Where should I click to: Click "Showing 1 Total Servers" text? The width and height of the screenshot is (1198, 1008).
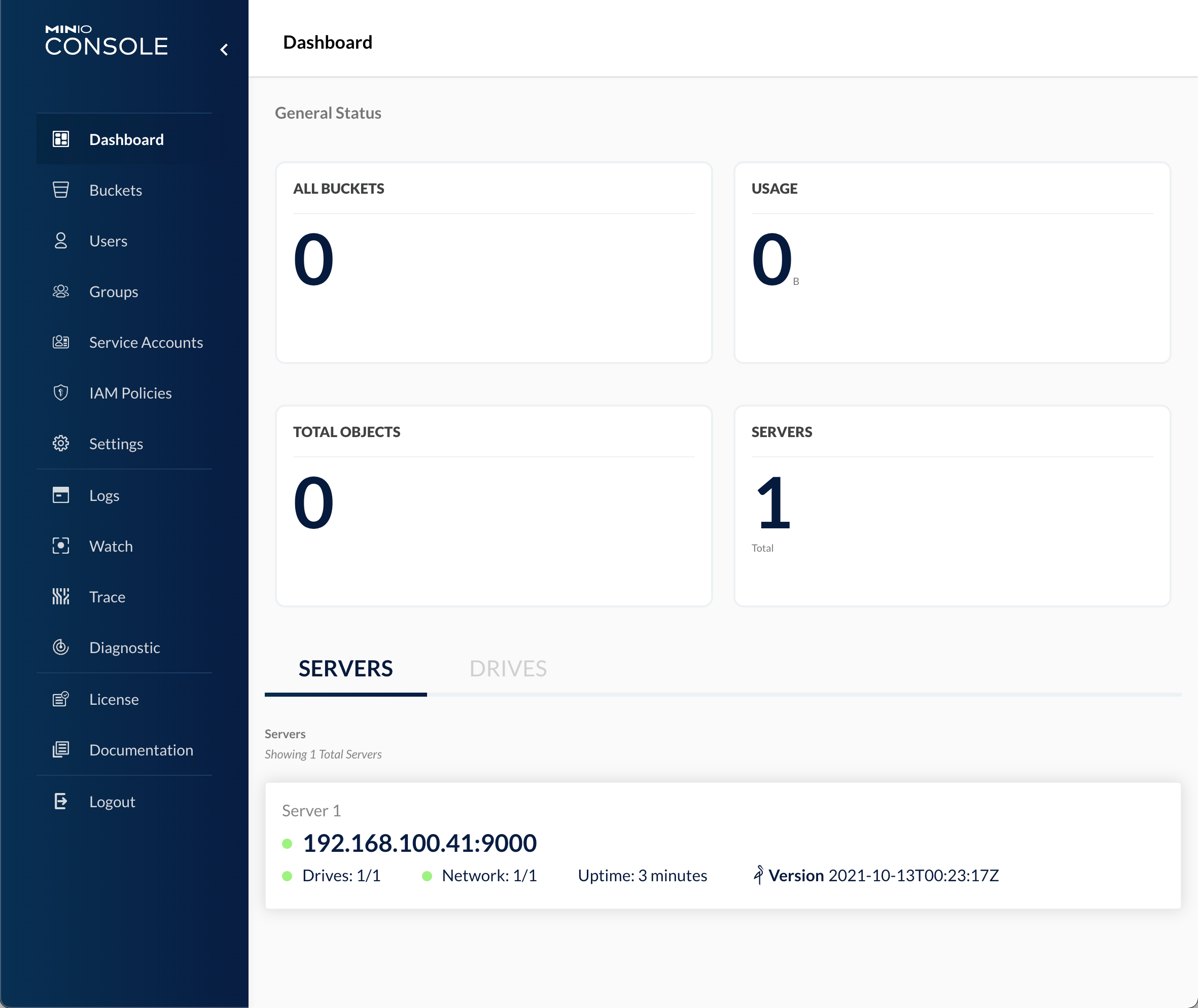pyautogui.click(x=323, y=754)
